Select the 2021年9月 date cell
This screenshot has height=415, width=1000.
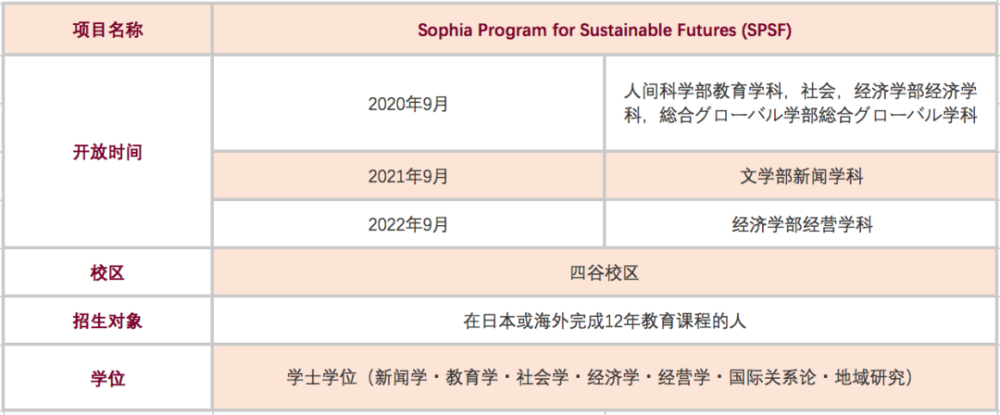(408, 177)
